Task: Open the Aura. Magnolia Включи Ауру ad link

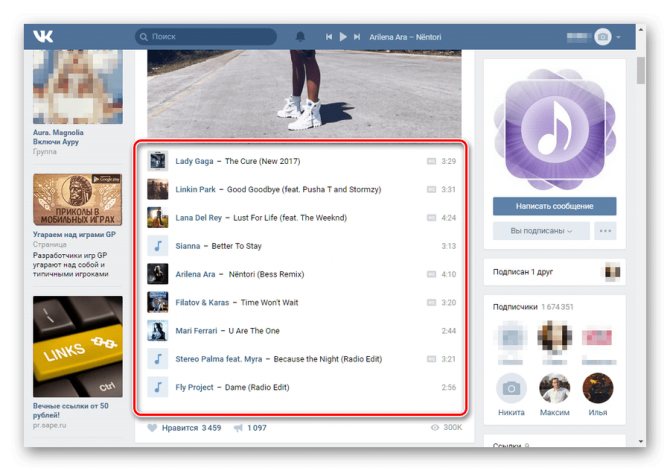Action: [x=58, y=137]
